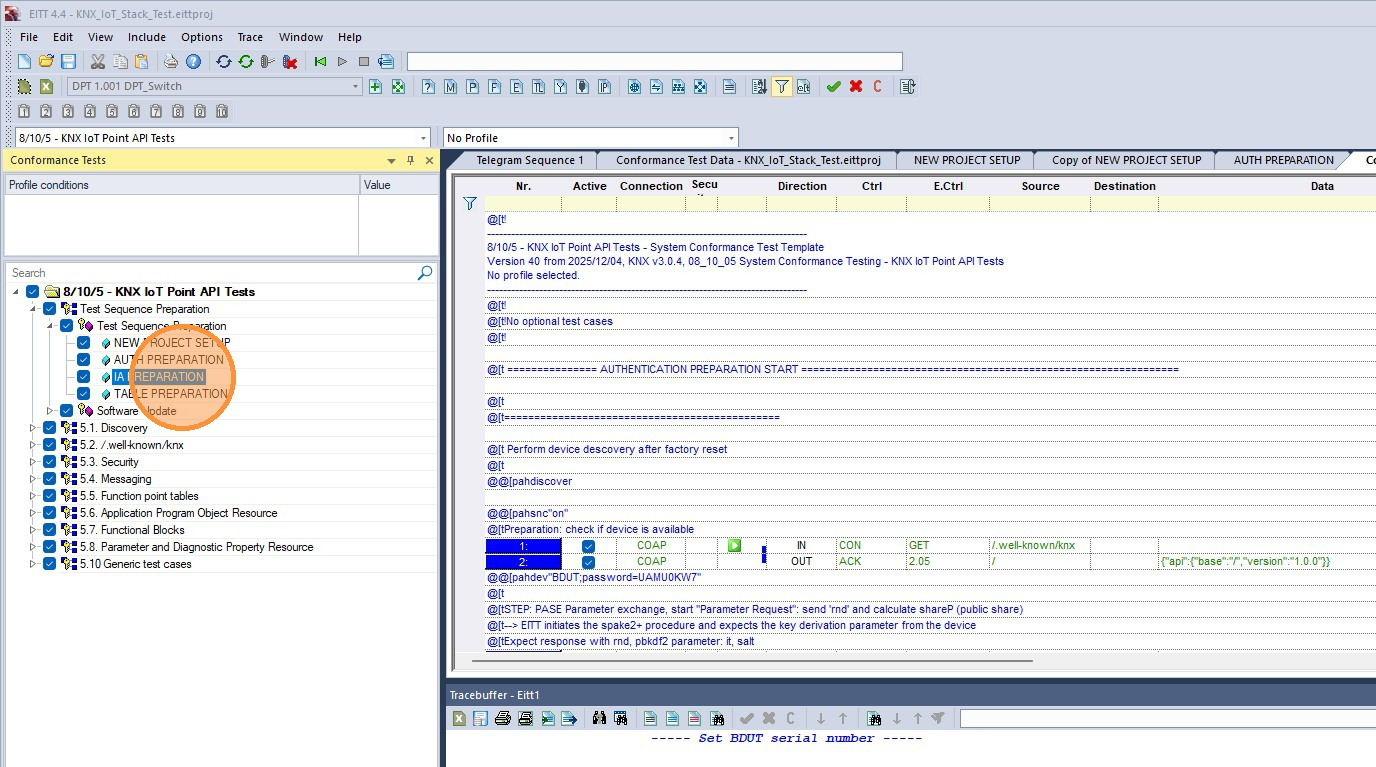Toggle the 5.3. Security checkbox
This screenshot has width=1376, height=767.
(50, 462)
